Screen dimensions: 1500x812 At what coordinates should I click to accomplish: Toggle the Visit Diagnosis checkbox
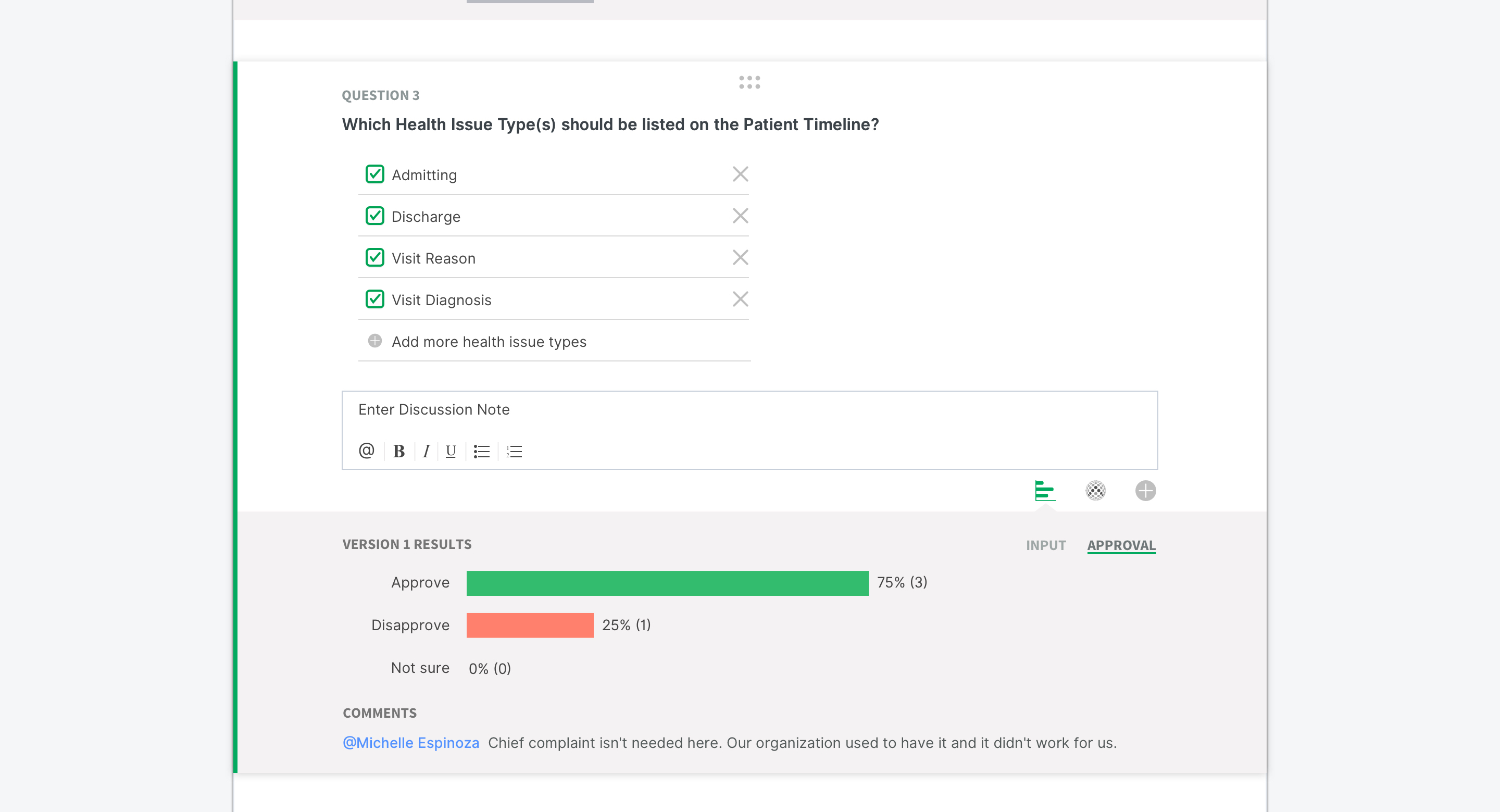375,299
